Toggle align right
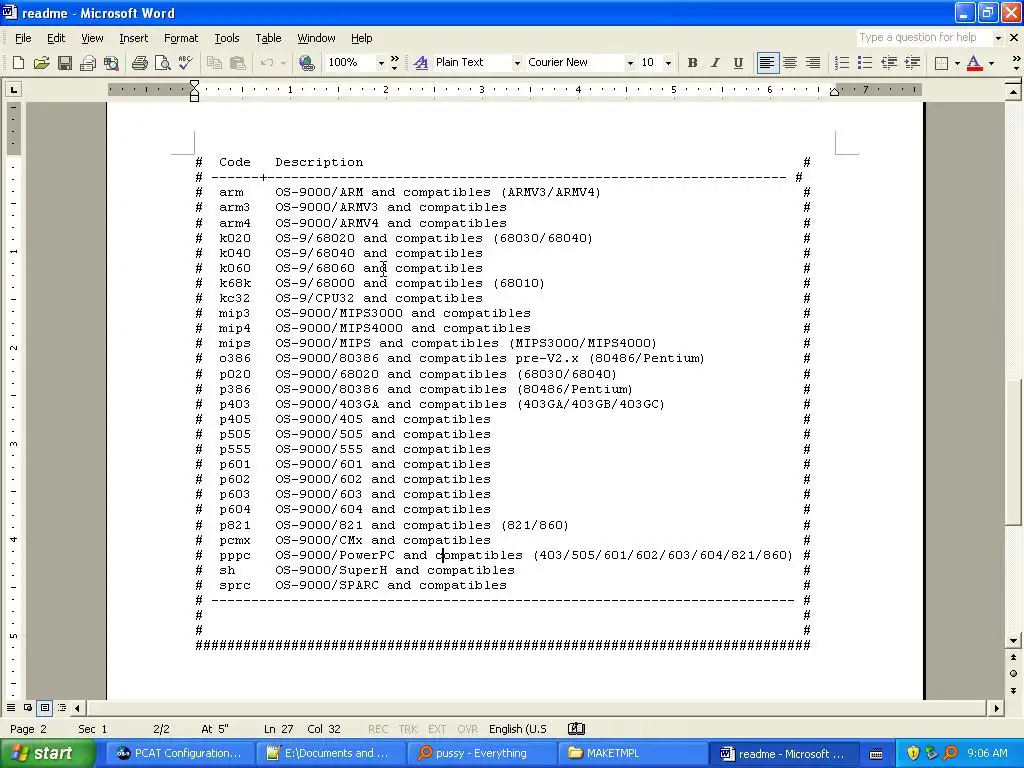 click(x=813, y=63)
